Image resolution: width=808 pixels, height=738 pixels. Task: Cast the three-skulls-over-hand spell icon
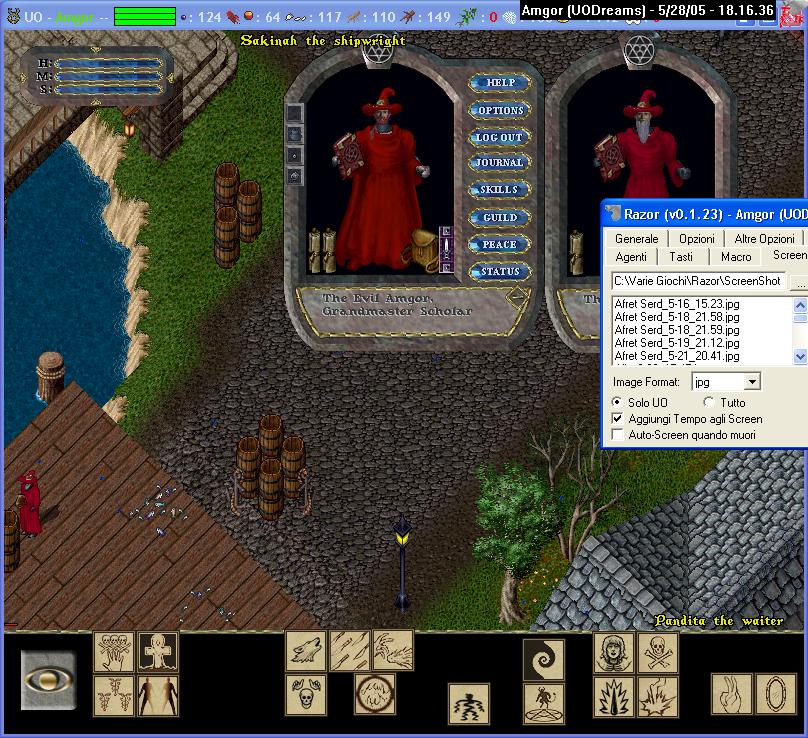pyautogui.click(x=114, y=652)
